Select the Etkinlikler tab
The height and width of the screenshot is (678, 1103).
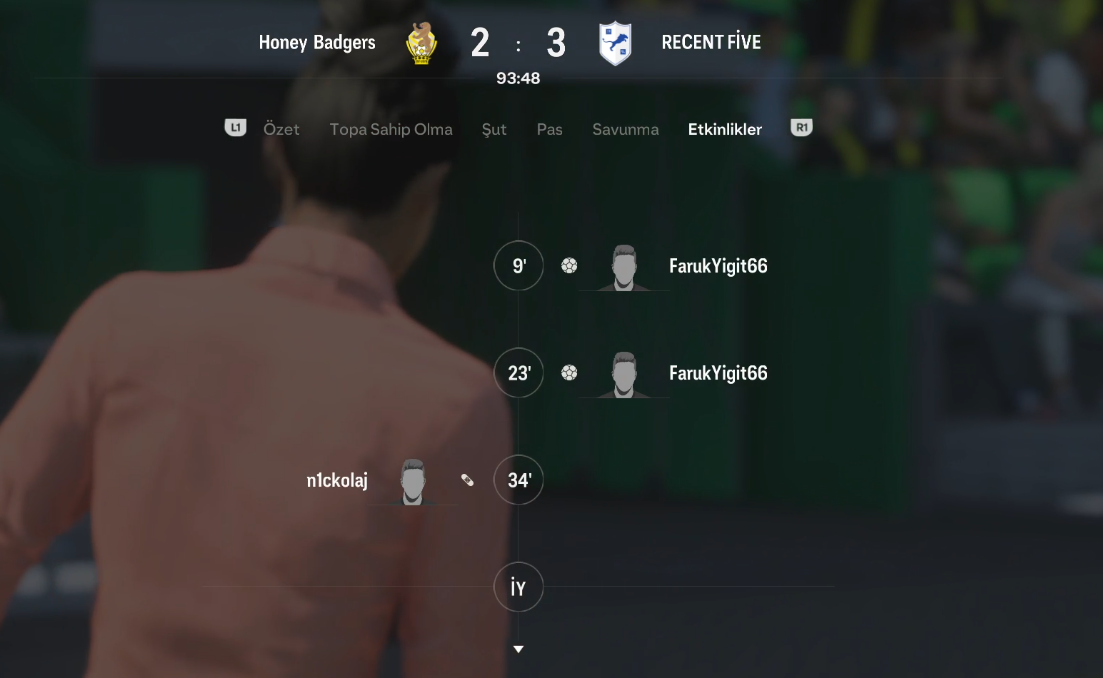pyautogui.click(x=725, y=129)
